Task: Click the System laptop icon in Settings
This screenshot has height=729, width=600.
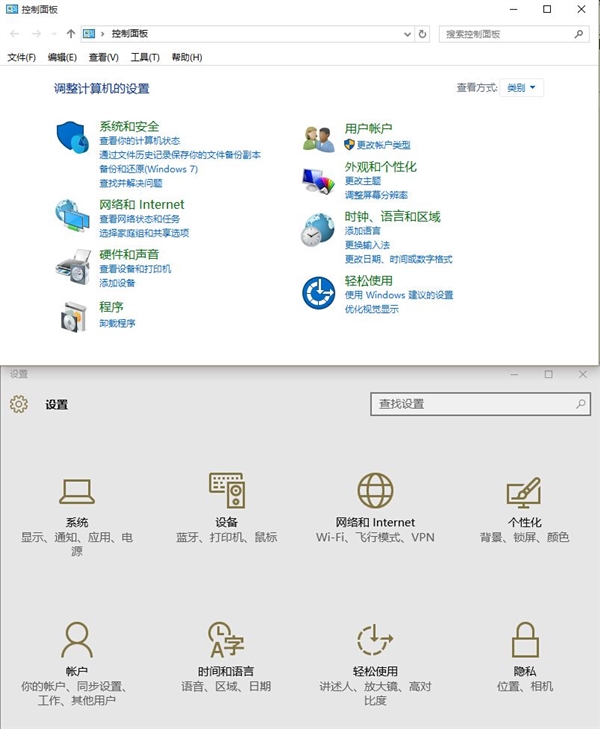Action: [77, 491]
